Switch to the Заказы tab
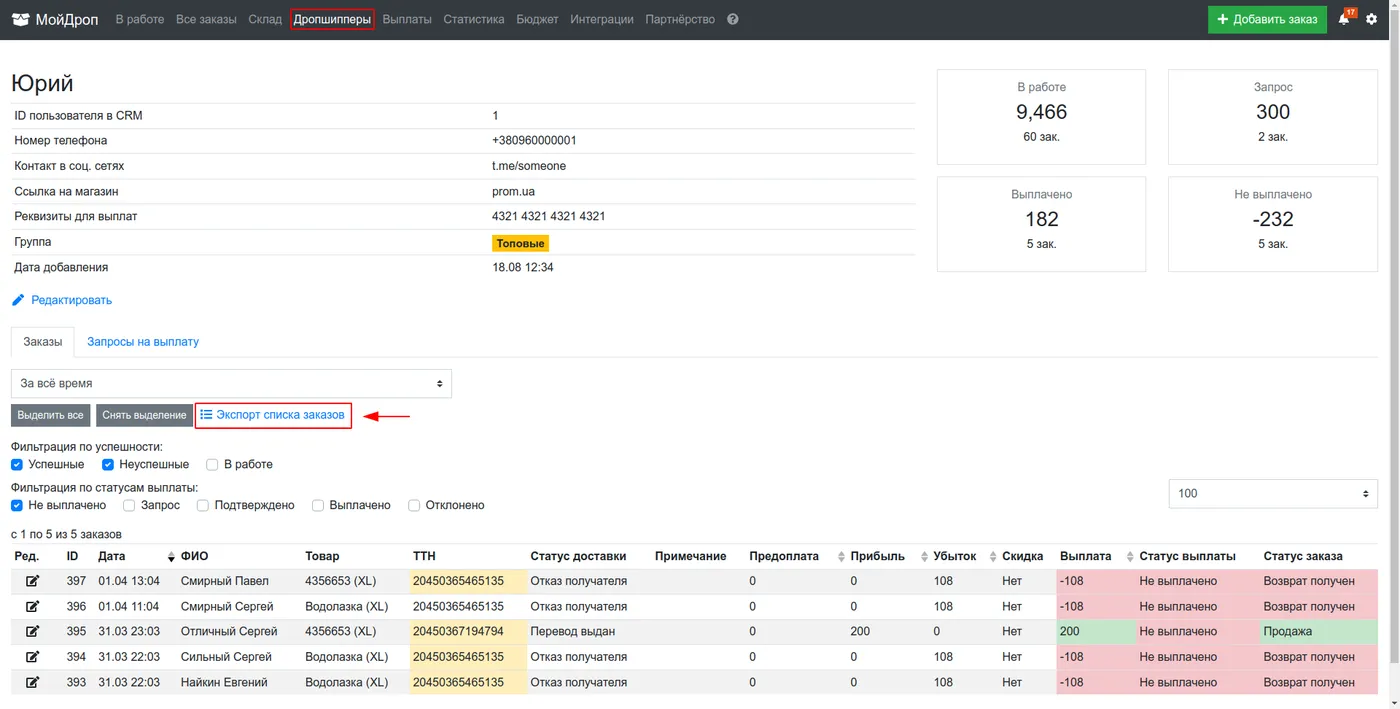The height and width of the screenshot is (709, 1400). pyautogui.click(x=42, y=341)
